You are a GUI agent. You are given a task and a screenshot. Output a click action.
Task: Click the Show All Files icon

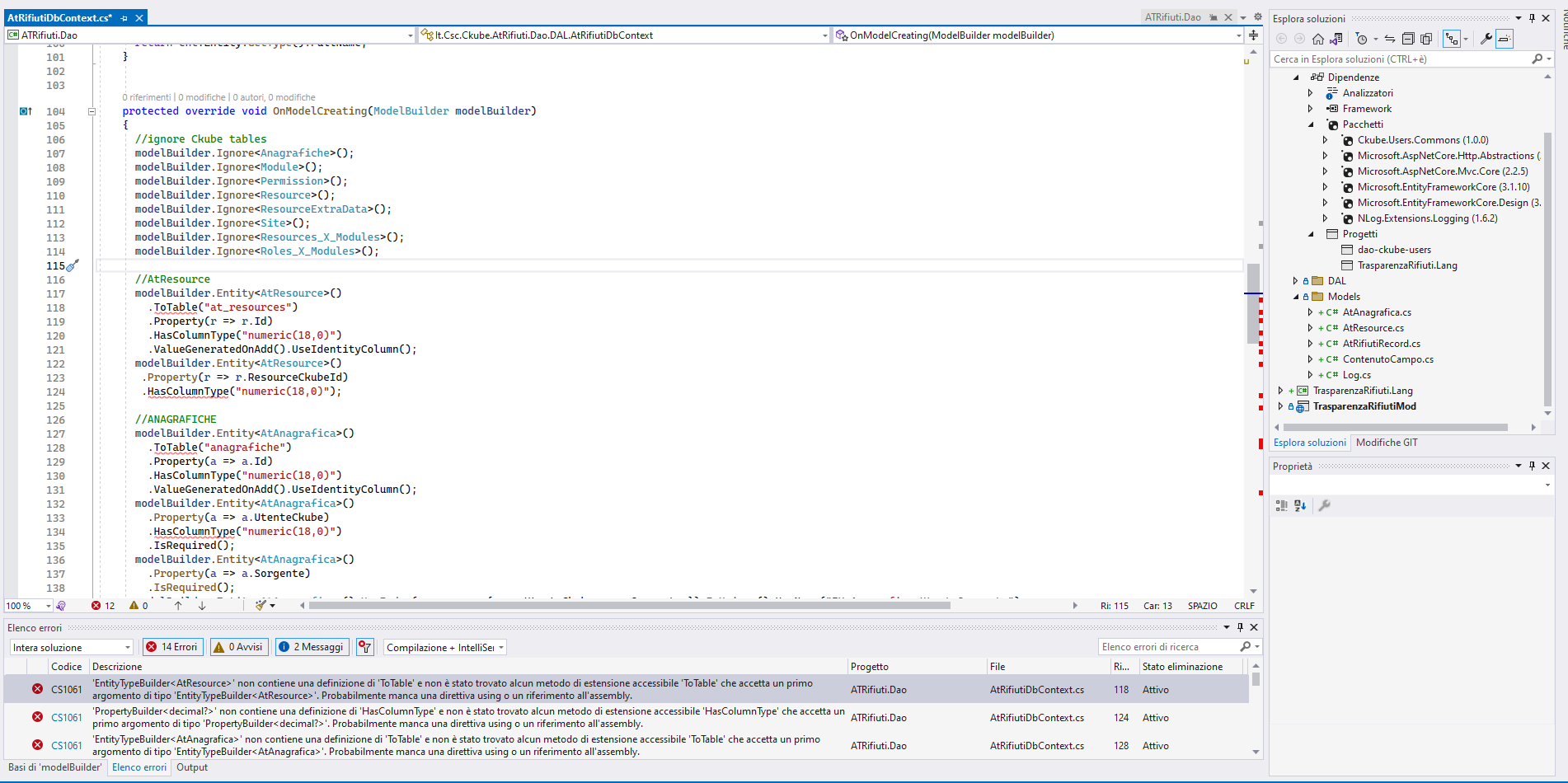click(x=1426, y=39)
